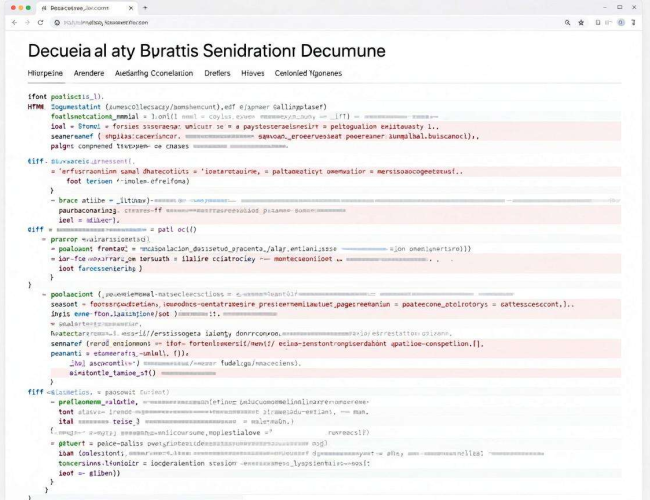Open the browser menu dots icon
Screen dimensions: 650x500
[633, 22]
